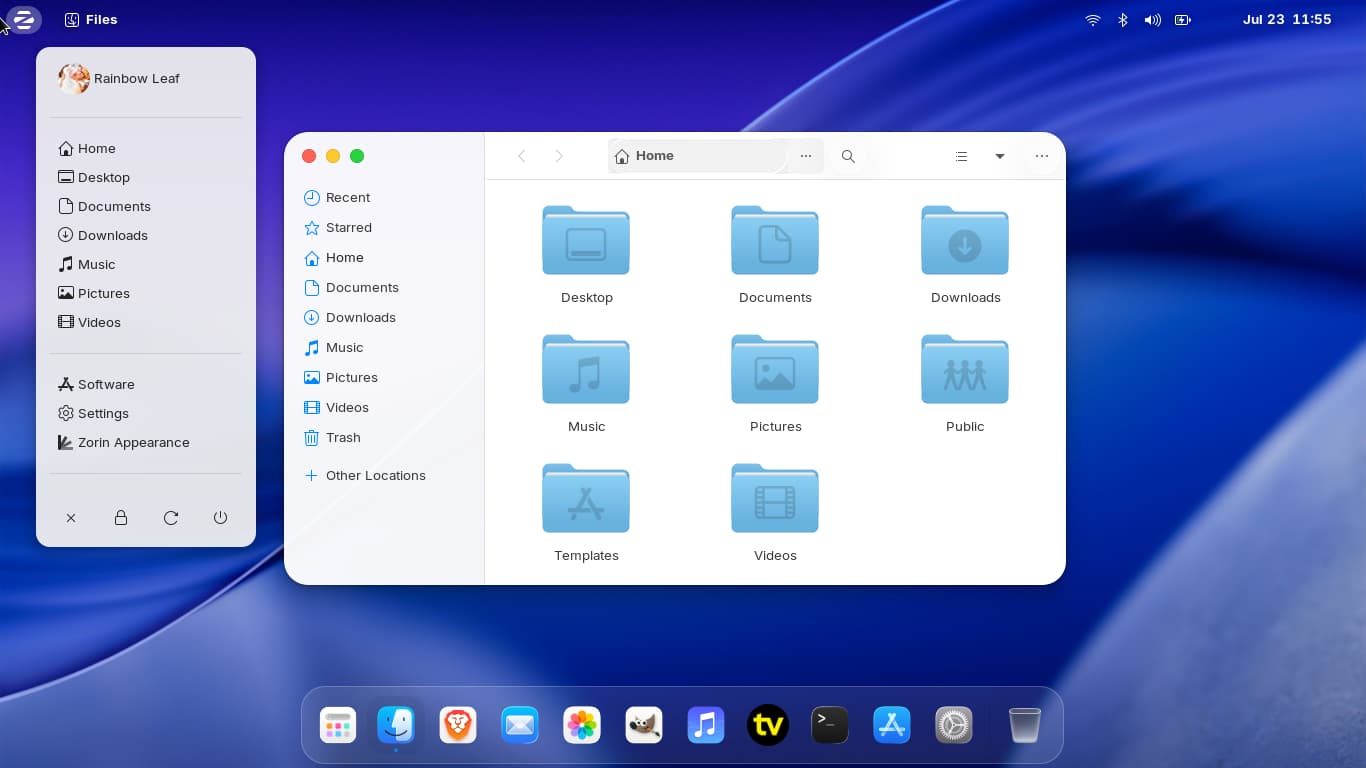Select the Pictures folder icon
Image resolution: width=1366 pixels, height=768 pixels.
[775, 369]
